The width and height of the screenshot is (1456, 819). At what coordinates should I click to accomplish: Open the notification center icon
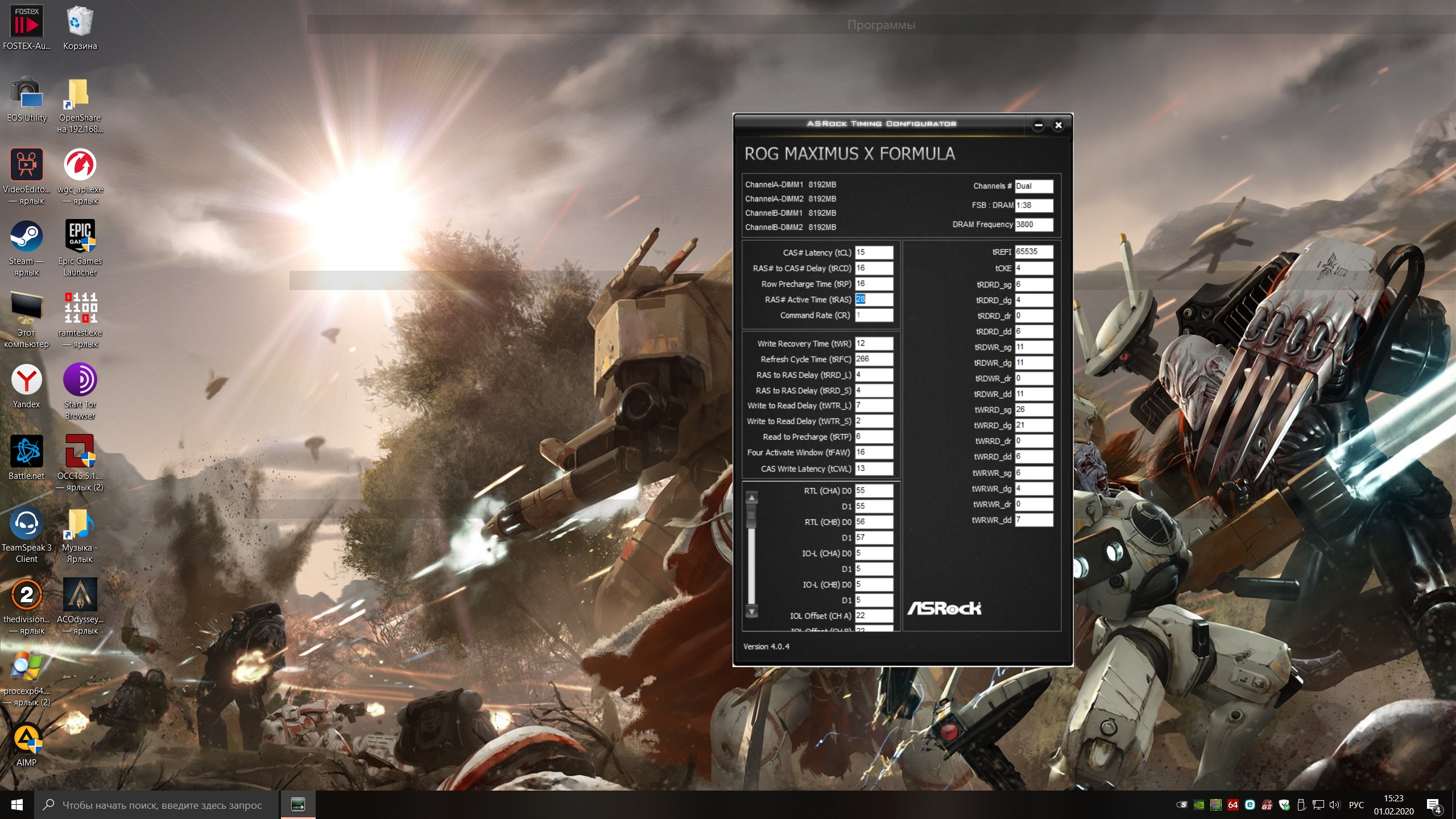pyautogui.click(x=1433, y=805)
